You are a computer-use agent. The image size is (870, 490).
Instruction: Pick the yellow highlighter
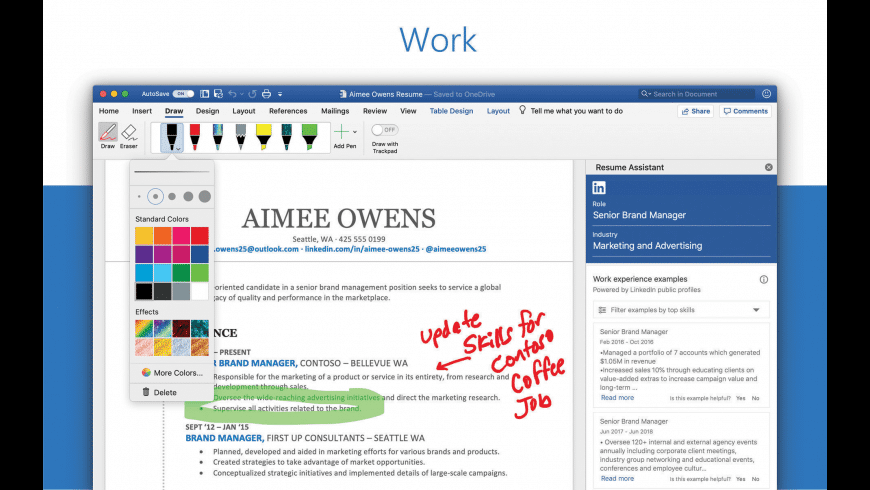pos(264,137)
